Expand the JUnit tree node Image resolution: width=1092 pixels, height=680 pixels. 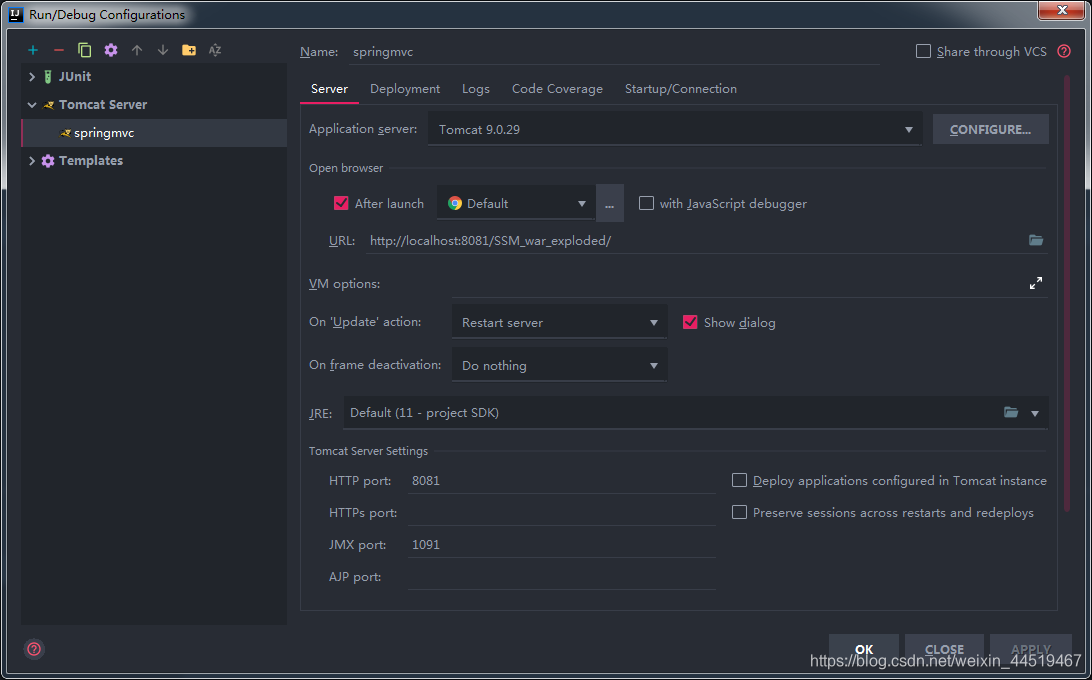31,77
